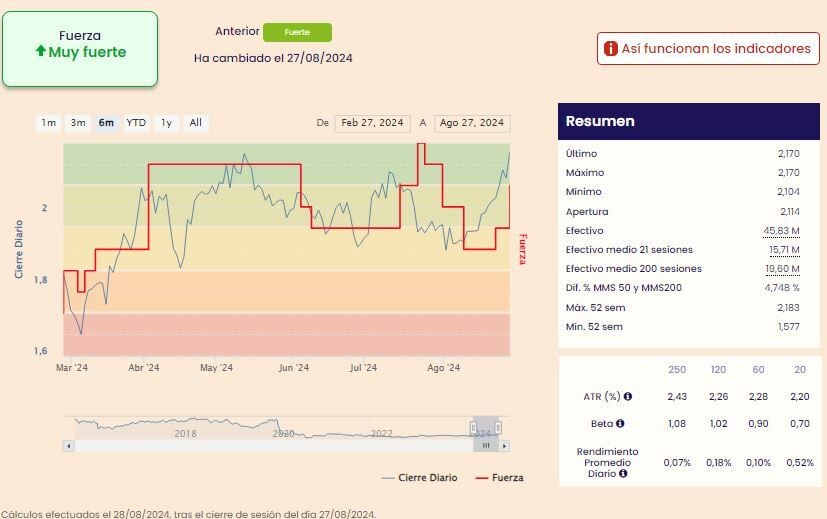Show All chart history
The height and width of the screenshot is (519, 827).
[x=196, y=123]
